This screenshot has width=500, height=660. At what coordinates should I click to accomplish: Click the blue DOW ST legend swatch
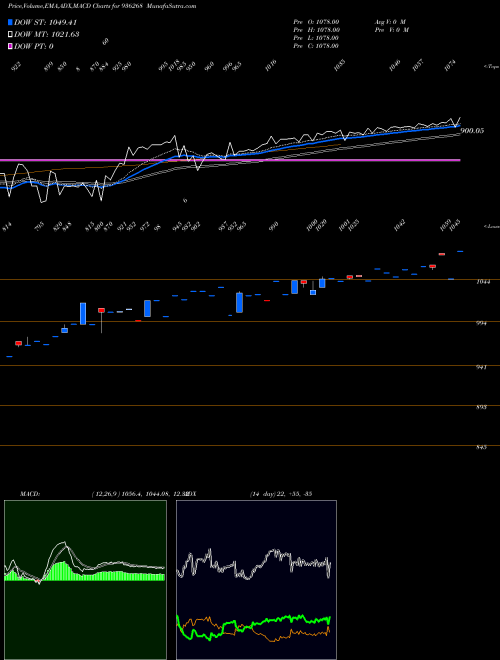click(11, 22)
